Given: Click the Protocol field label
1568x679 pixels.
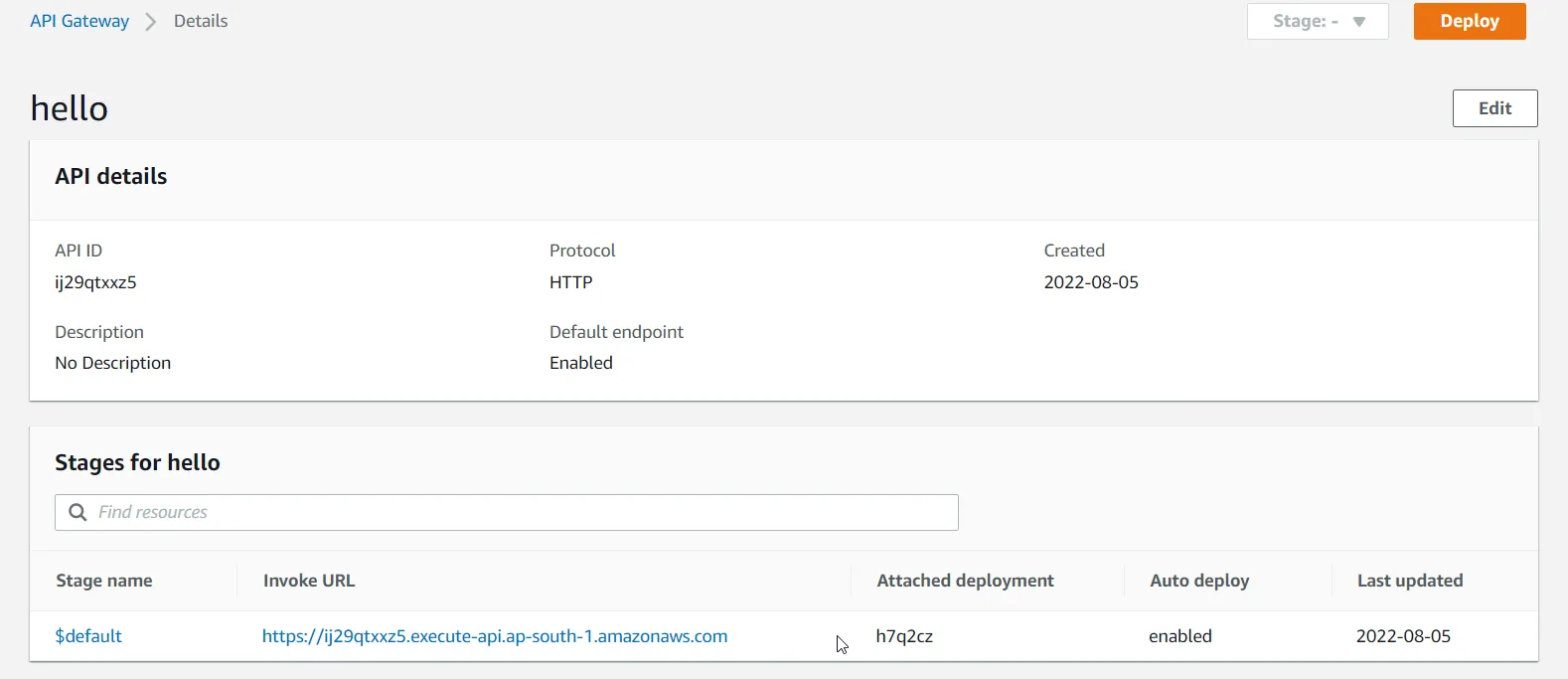Looking at the screenshot, I should tap(582, 251).
